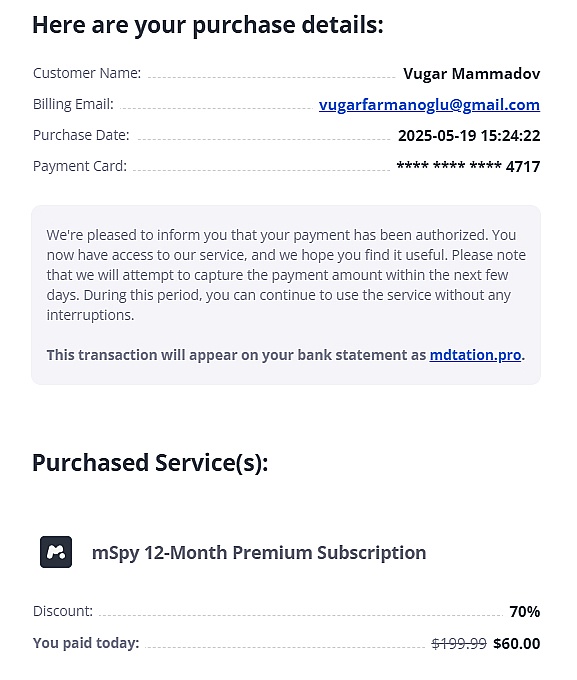Click the mSpy logo icon
The image size is (577, 680).
[56, 552]
